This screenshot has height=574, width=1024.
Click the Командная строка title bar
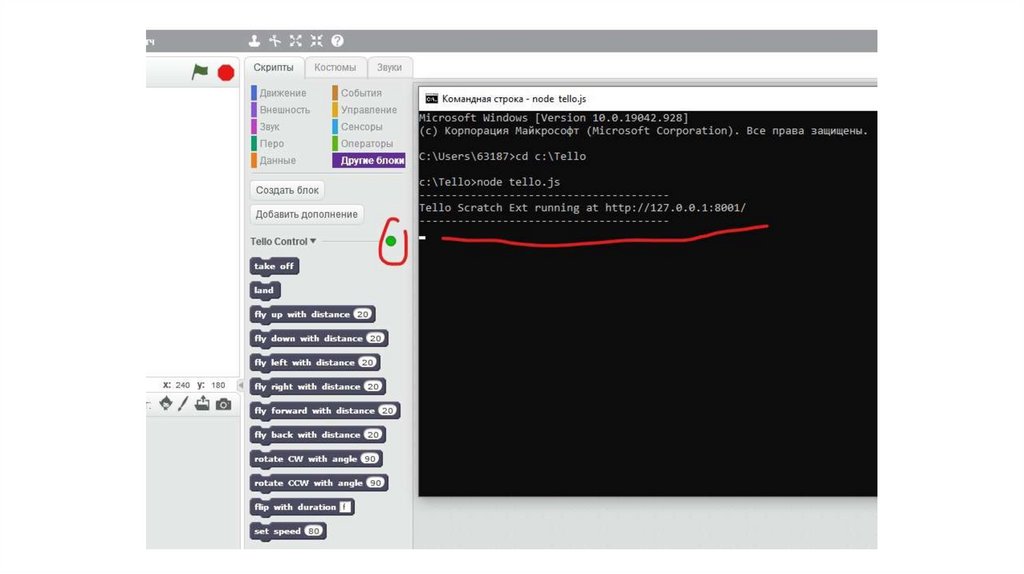tap(648, 99)
